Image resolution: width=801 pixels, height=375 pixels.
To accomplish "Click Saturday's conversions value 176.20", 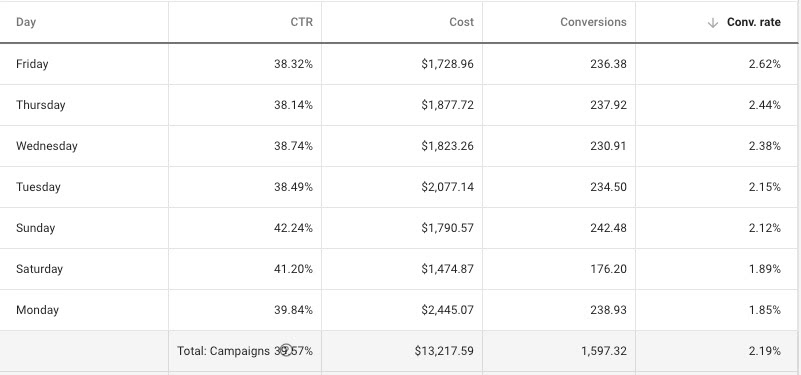I will coord(608,269).
